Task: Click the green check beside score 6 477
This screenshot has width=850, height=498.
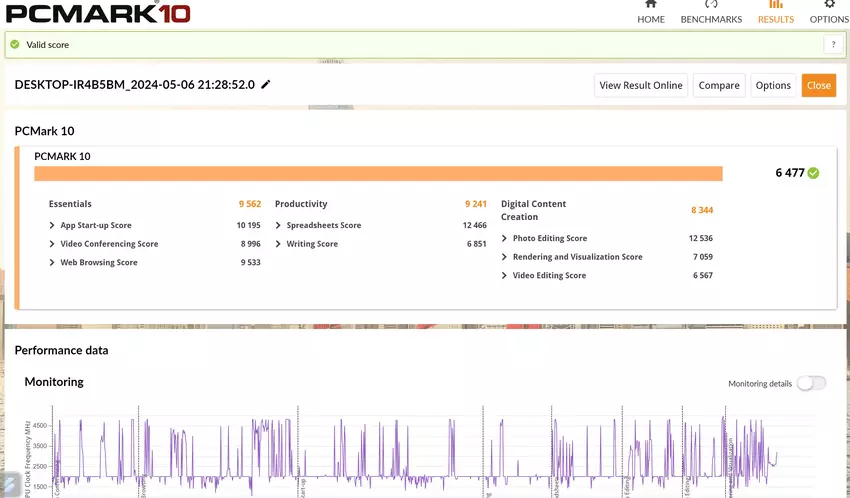Action: [813, 173]
